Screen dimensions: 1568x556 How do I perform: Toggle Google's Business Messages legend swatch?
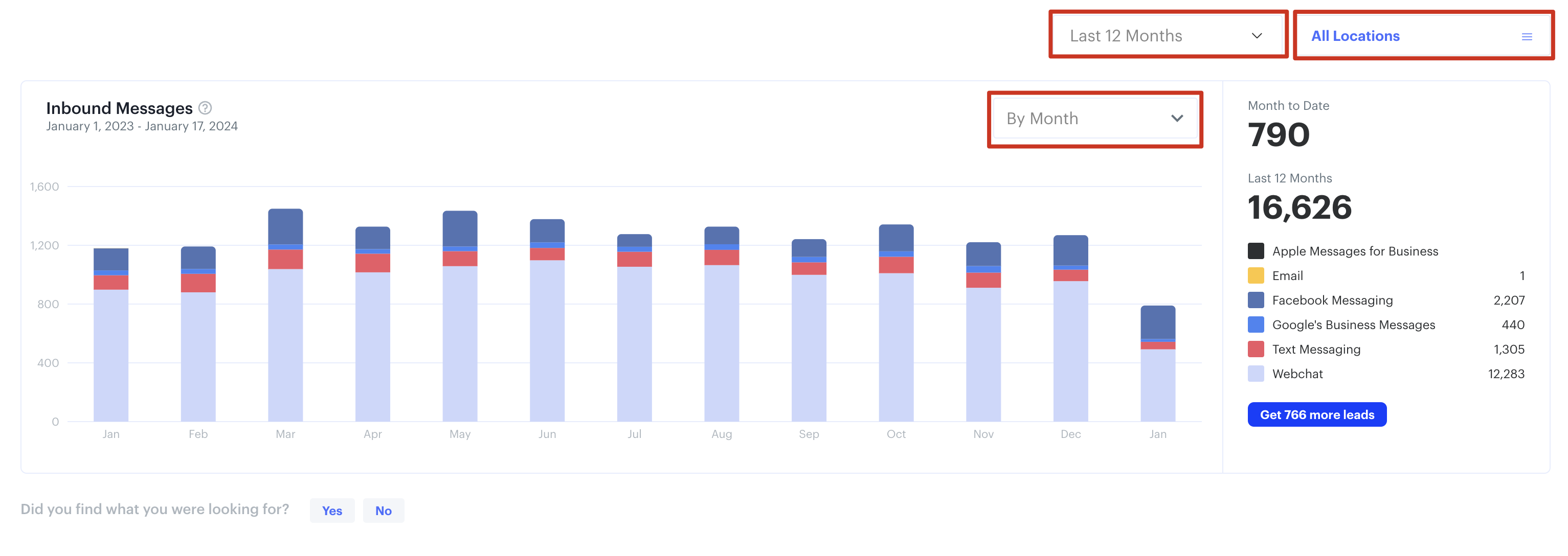click(1255, 325)
